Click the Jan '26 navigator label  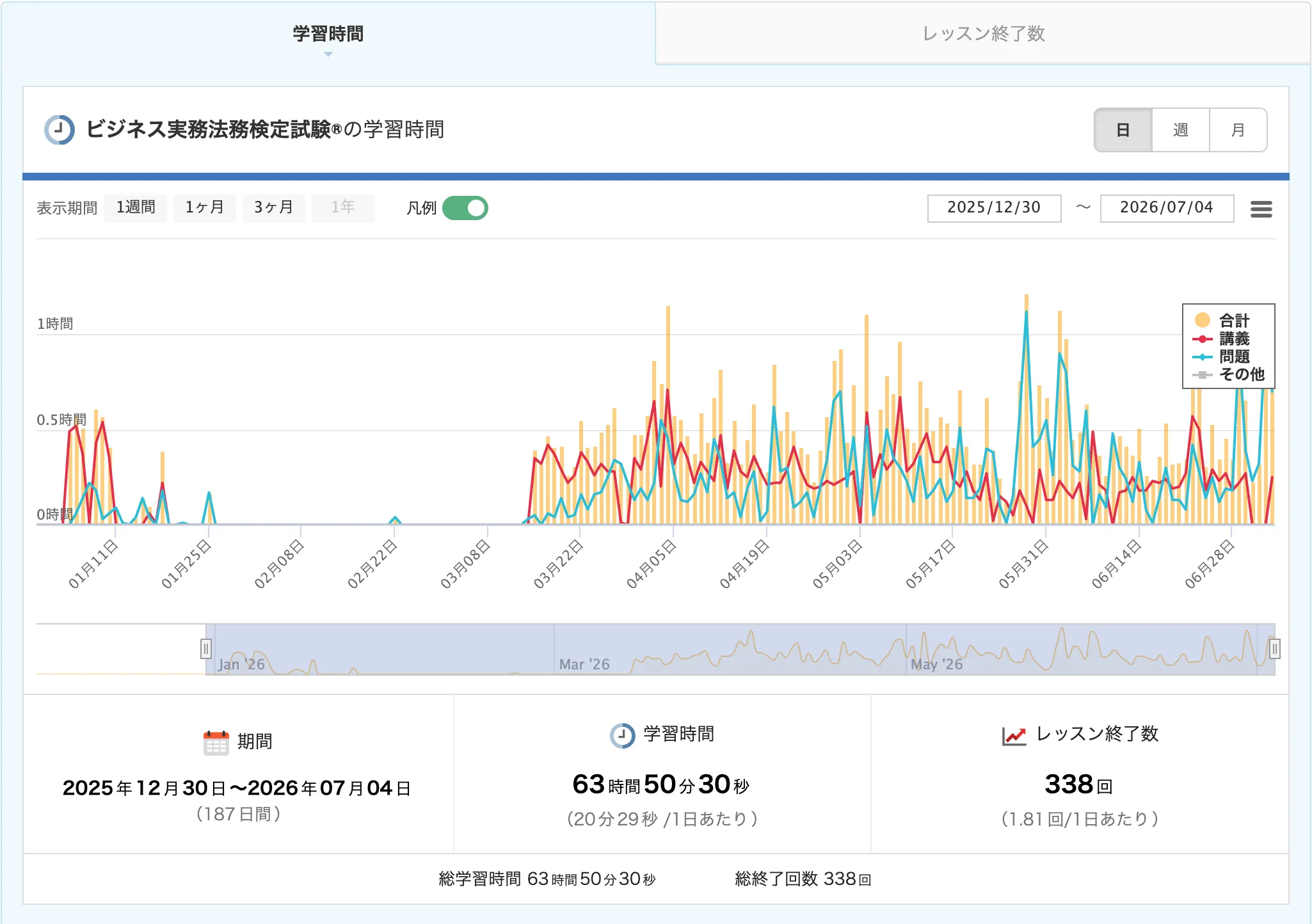[241, 664]
